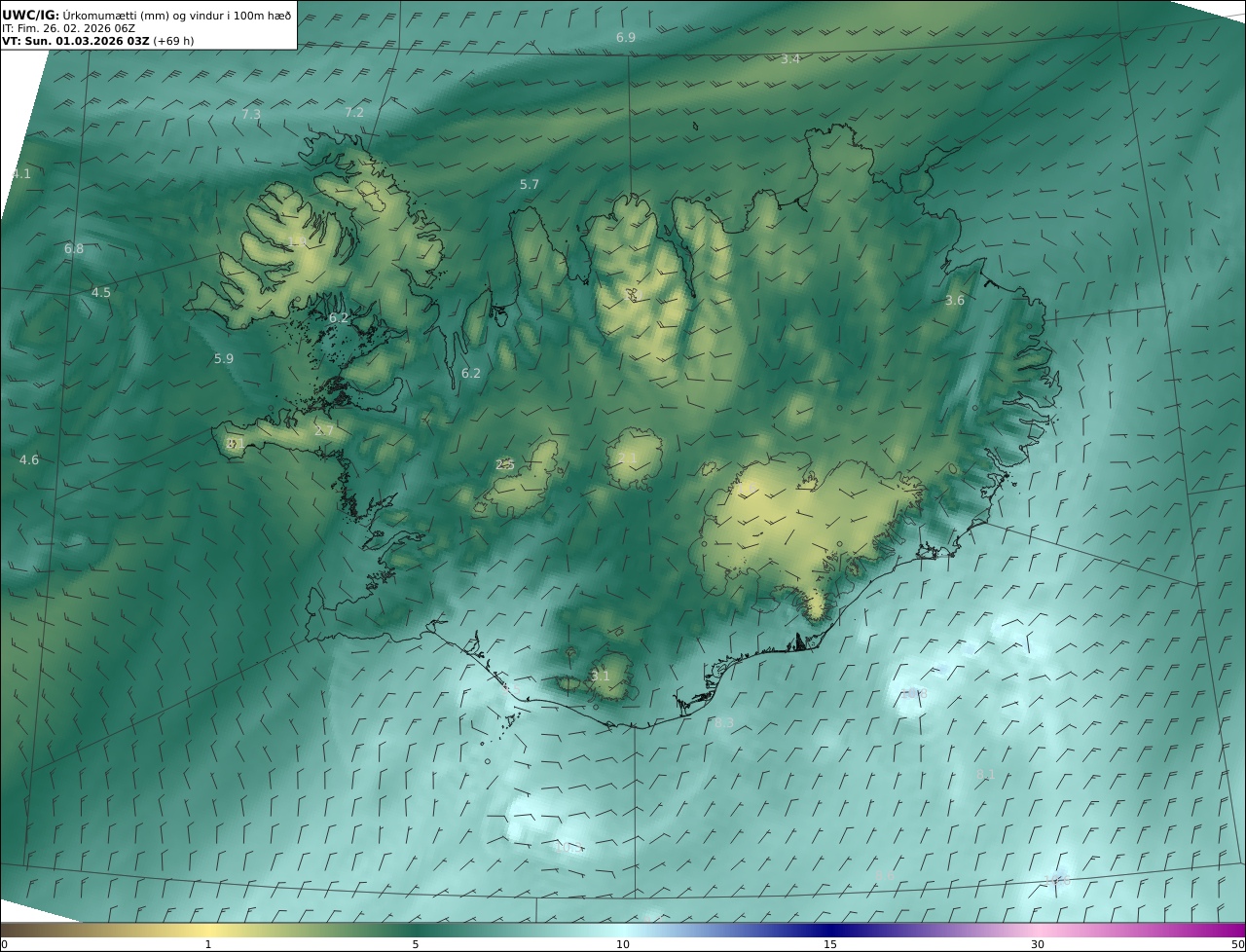The height and width of the screenshot is (952, 1246).
Task: Click the 4.6 value label
Action: tap(29, 460)
